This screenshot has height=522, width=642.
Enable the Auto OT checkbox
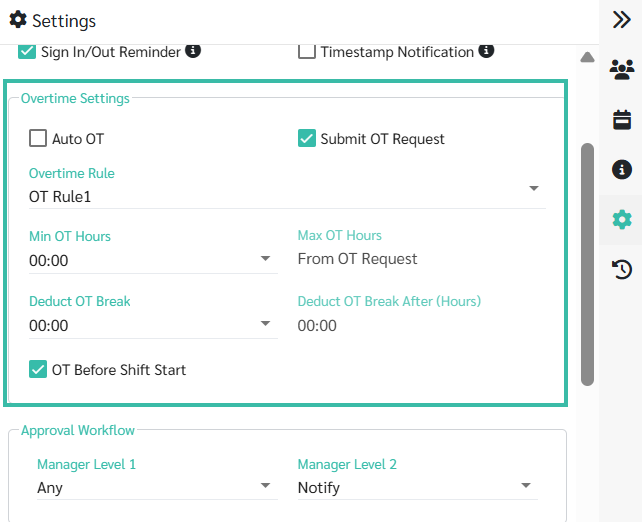(x=38, y=138)
